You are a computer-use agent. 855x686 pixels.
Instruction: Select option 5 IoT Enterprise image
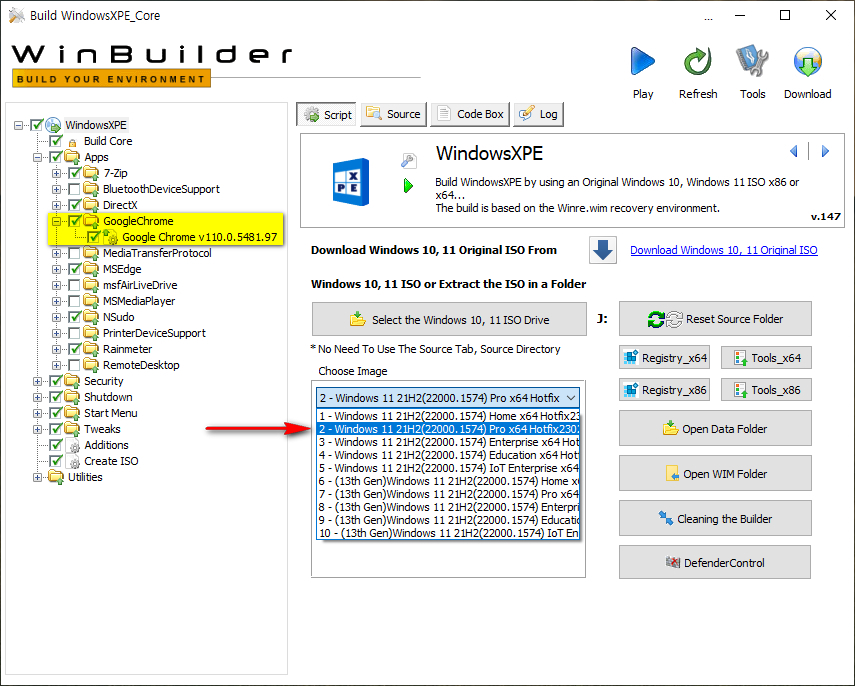coord(448,468)
